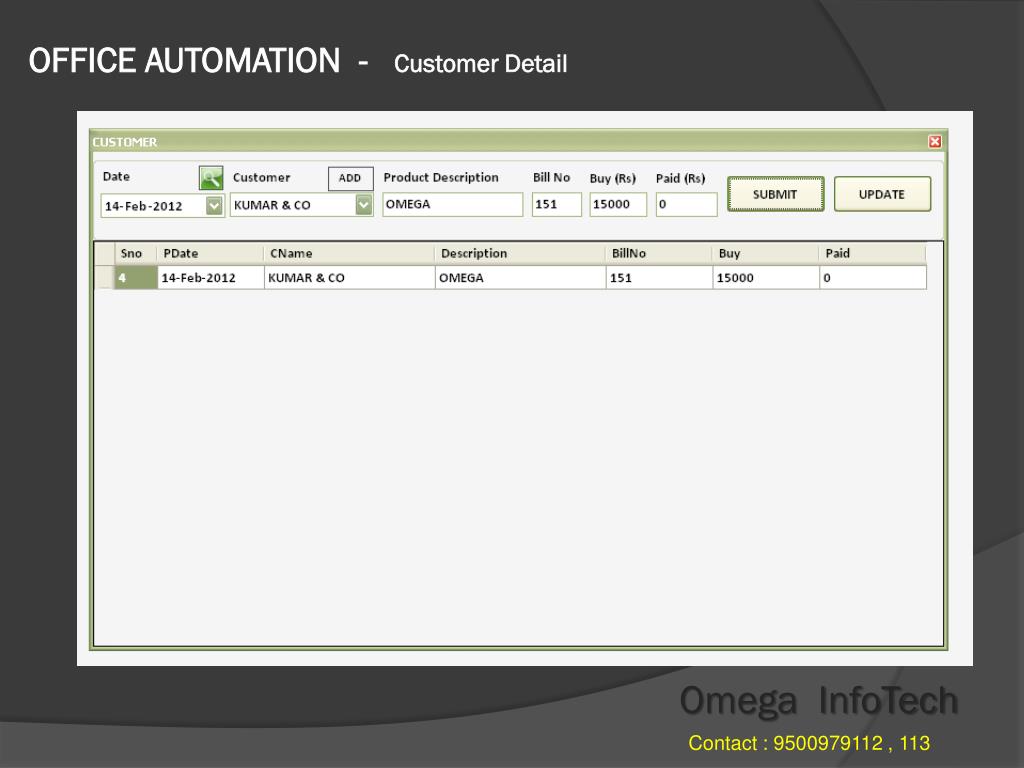The height and width of the screenshot is (768, 1024).
Task: Click the Description column header
Action: [520, 253]
